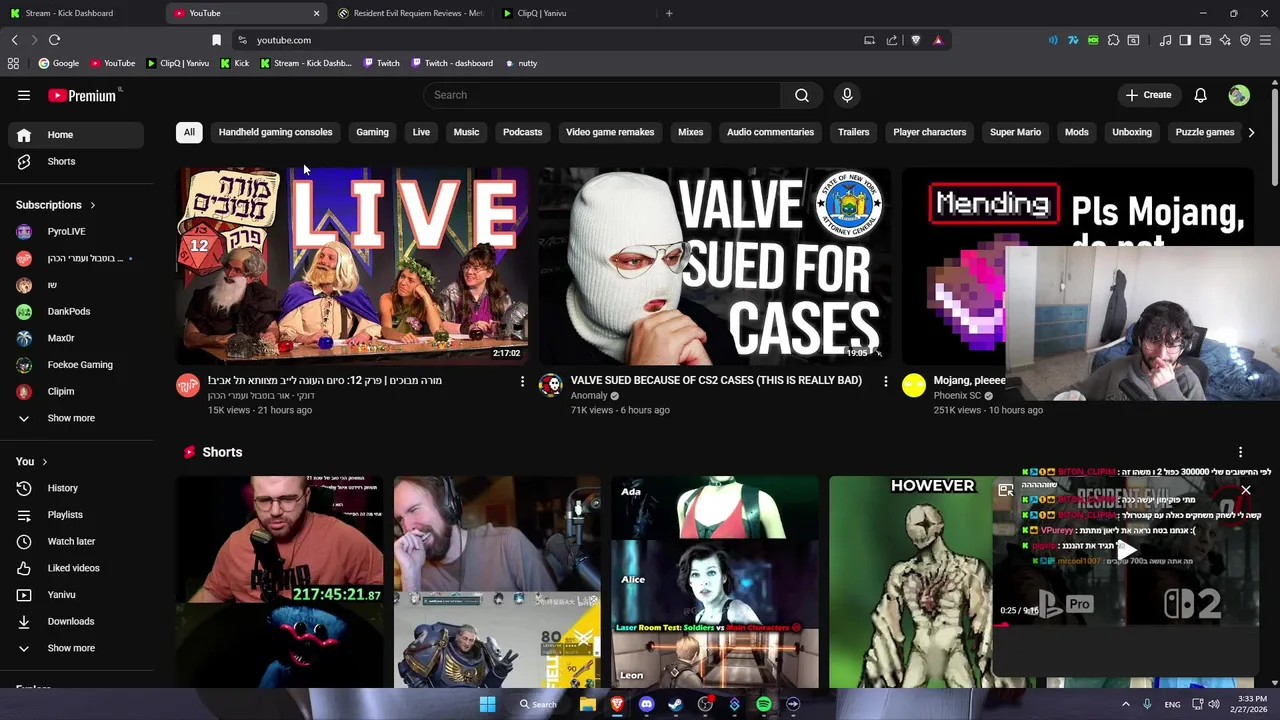Image resolution: width=1280 pixels, height=720 pixels.
Task: Open the VALVE SUED FOR CASES thumbnail
Action: tap(715, 266)
